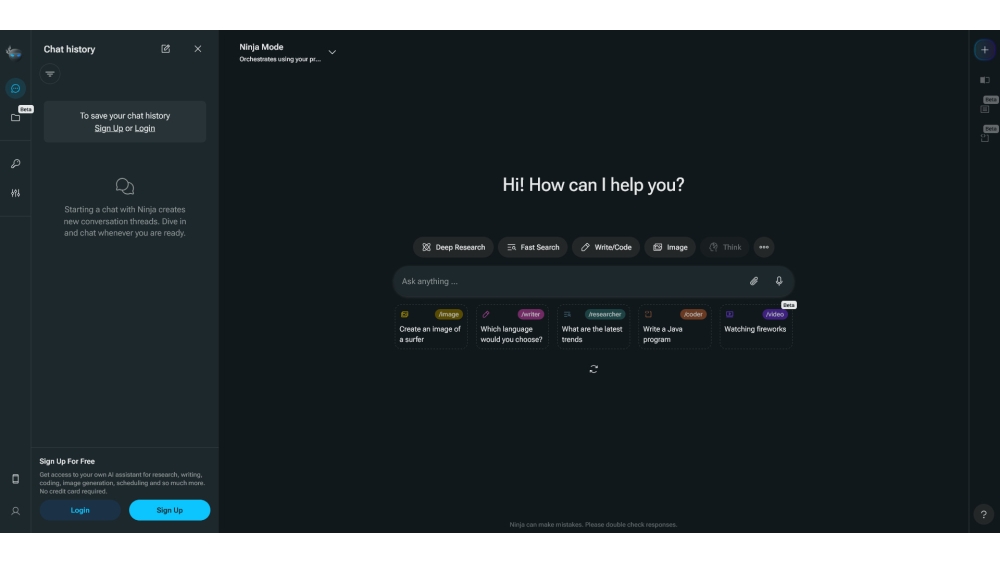Open the user profile icon in sidebar
The width and height of the screenshot is (1000, 563).
(15, 511)
